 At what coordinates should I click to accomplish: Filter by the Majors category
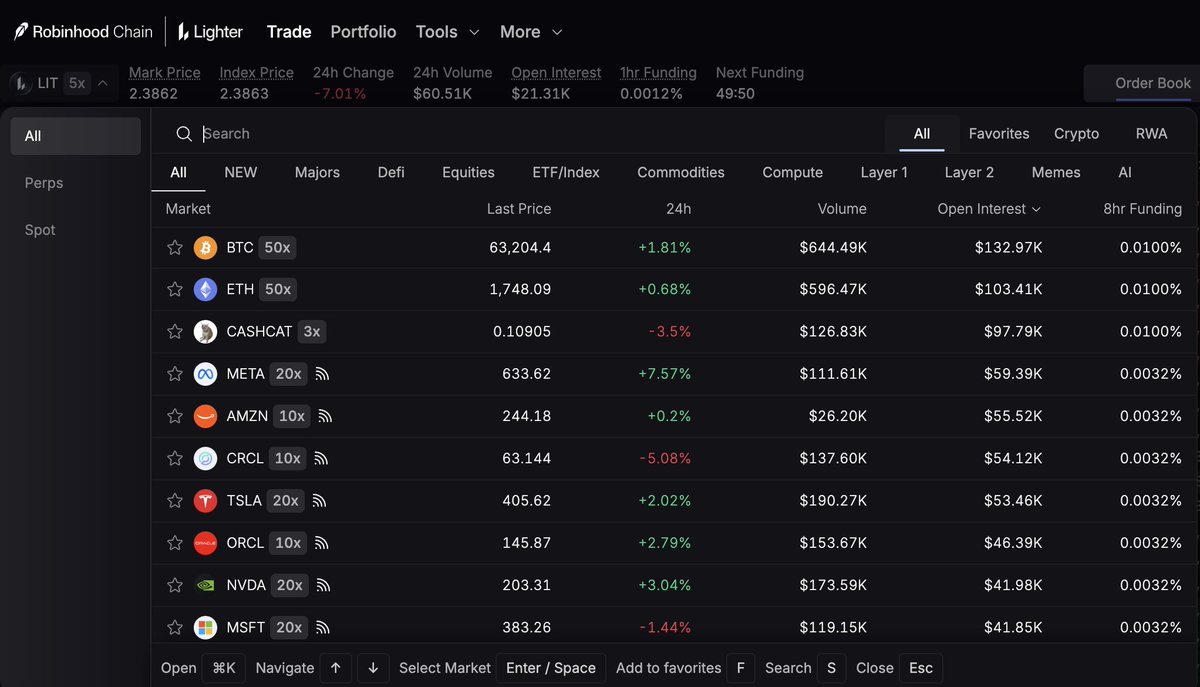(x=317, y=172)
